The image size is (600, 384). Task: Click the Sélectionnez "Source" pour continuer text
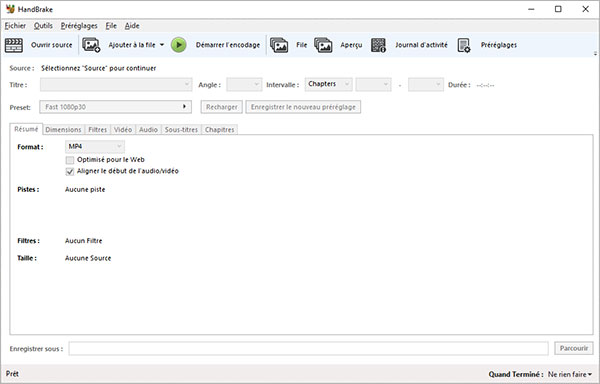99,68
